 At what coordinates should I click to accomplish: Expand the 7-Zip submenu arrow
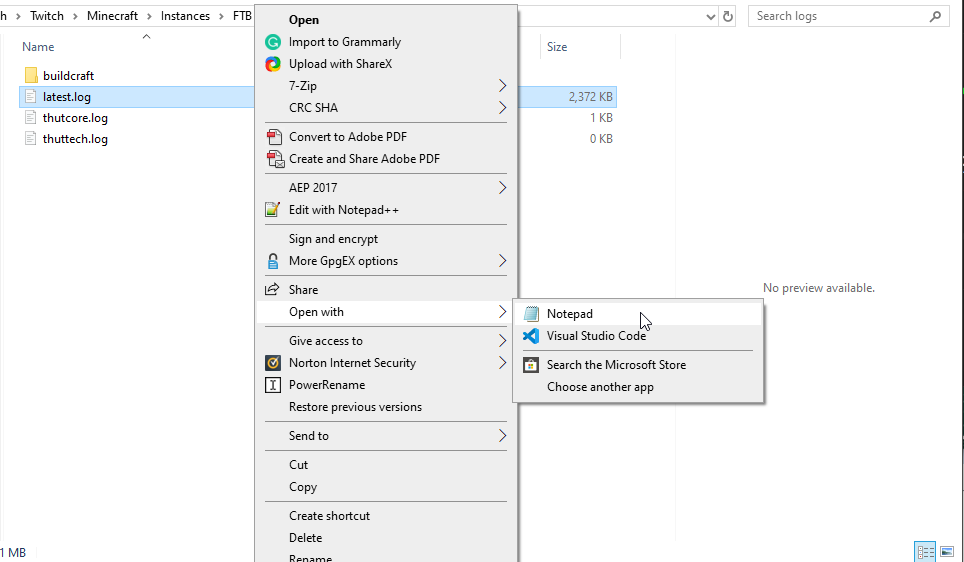[x=502, y=85]
